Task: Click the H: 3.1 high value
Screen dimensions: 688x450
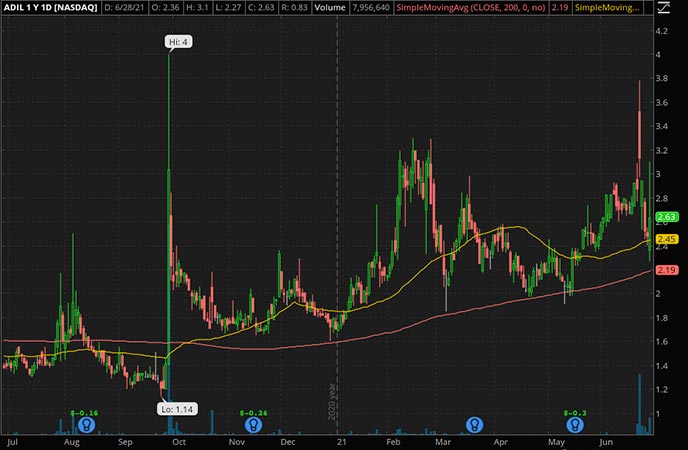Action: pos(197,7)
